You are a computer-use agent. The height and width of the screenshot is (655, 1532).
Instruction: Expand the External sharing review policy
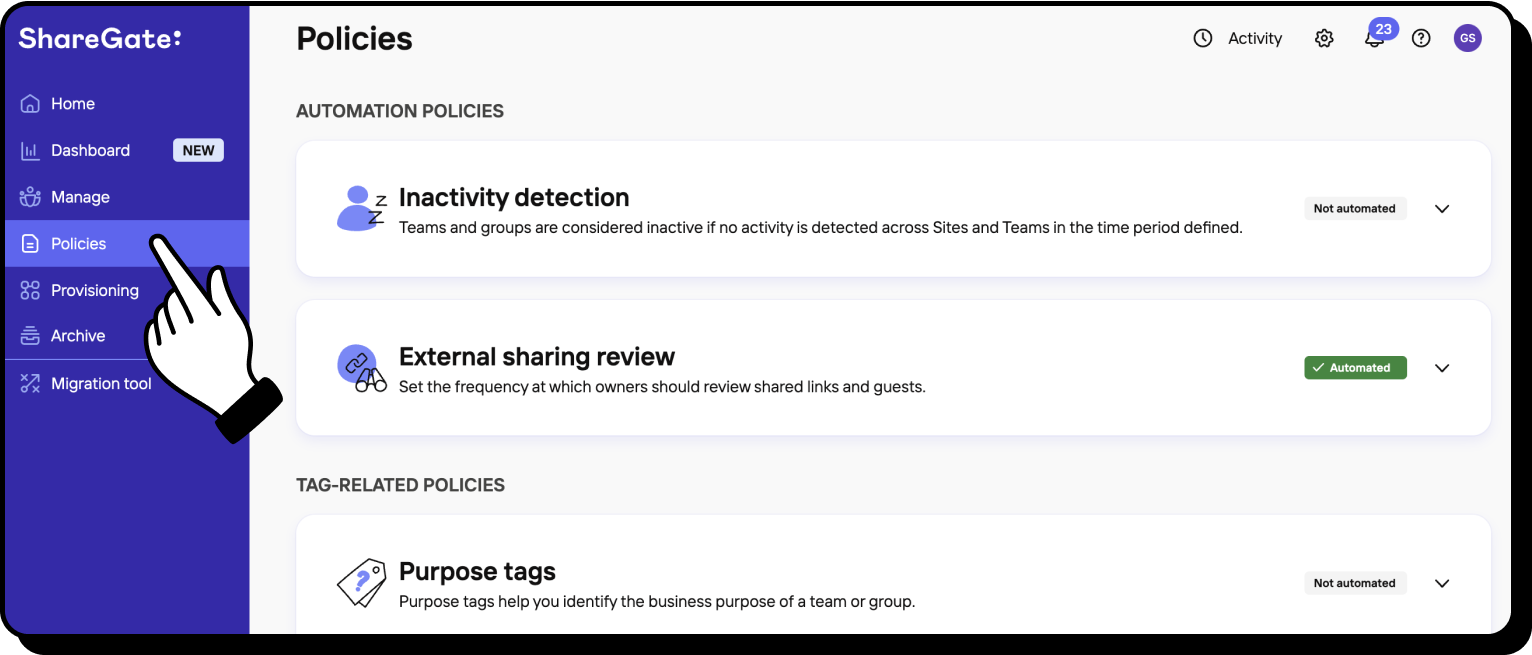coord(1442,368)
